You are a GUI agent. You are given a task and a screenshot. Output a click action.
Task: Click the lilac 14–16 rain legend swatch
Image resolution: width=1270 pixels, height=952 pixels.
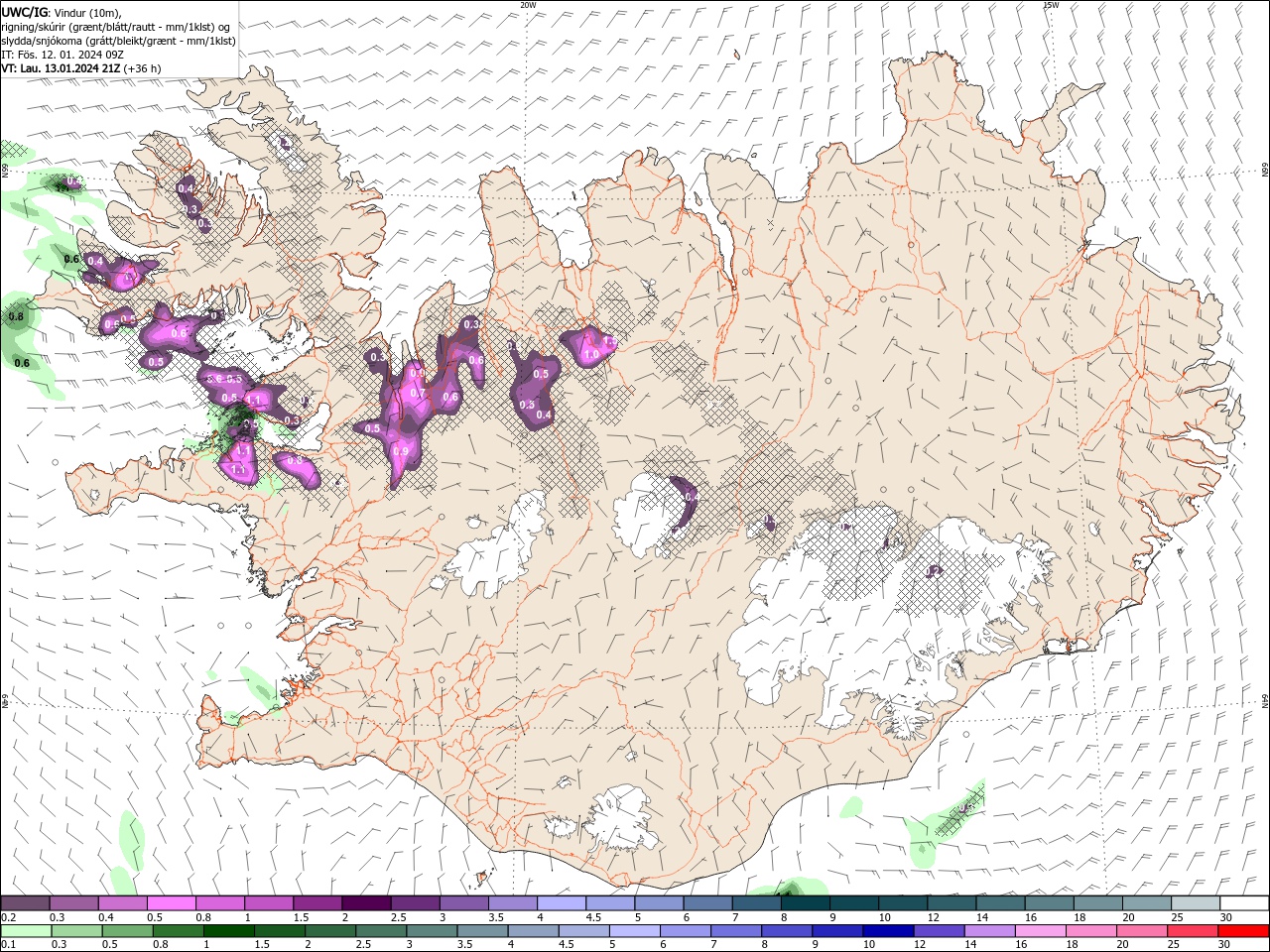click(989, 931)
